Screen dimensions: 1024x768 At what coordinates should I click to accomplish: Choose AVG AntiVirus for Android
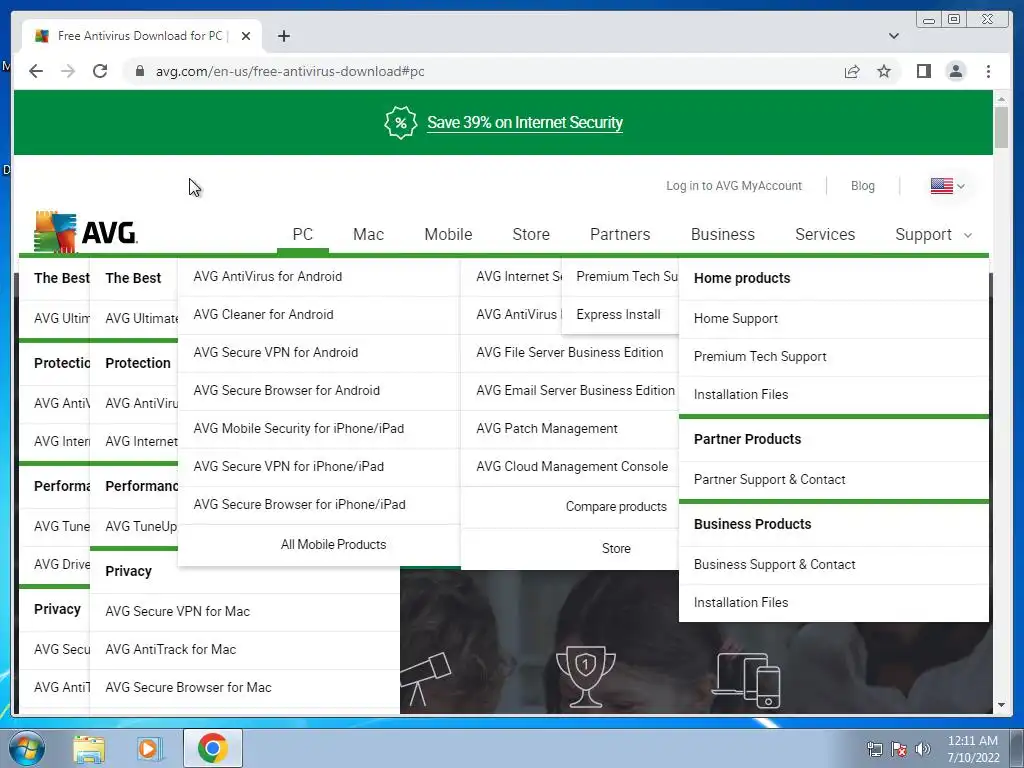point(267,276)
